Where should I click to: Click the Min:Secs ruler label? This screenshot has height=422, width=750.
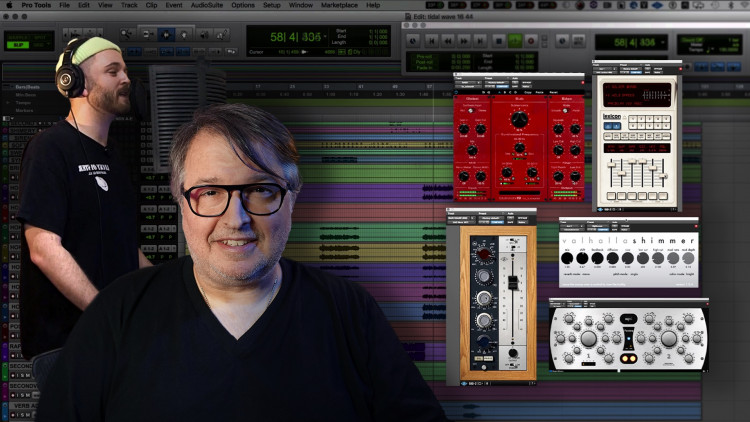pos(25,95)
